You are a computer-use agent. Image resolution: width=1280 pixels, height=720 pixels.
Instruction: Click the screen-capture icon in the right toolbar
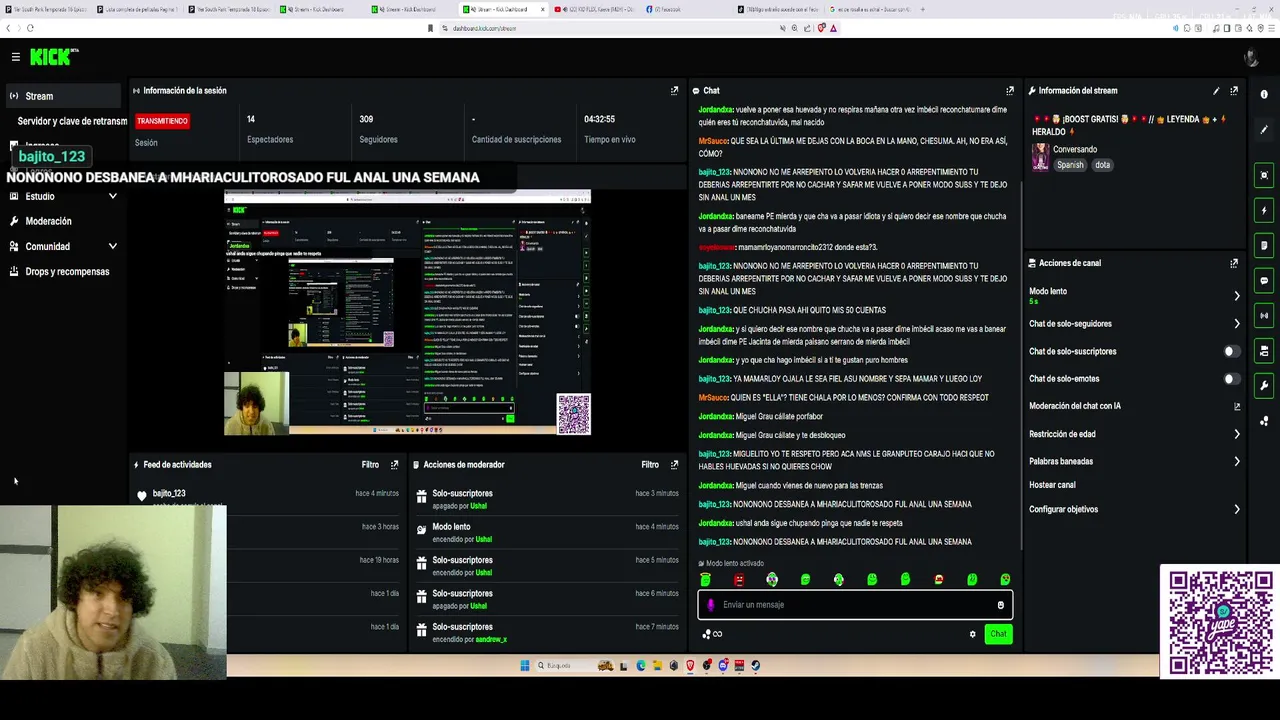(x=1264, y=175)
